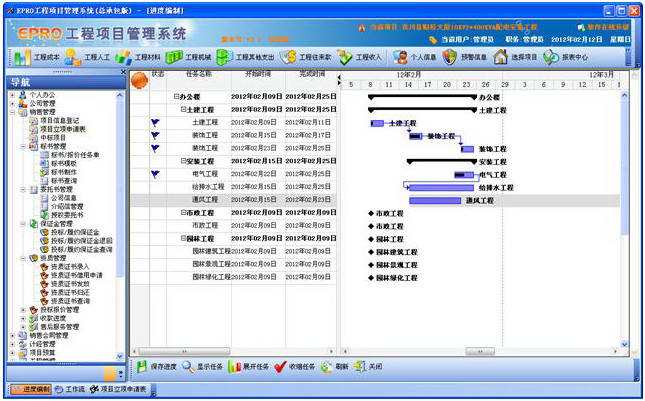Select 项目信息登记 in navigation tree

(x=62, y=120)
